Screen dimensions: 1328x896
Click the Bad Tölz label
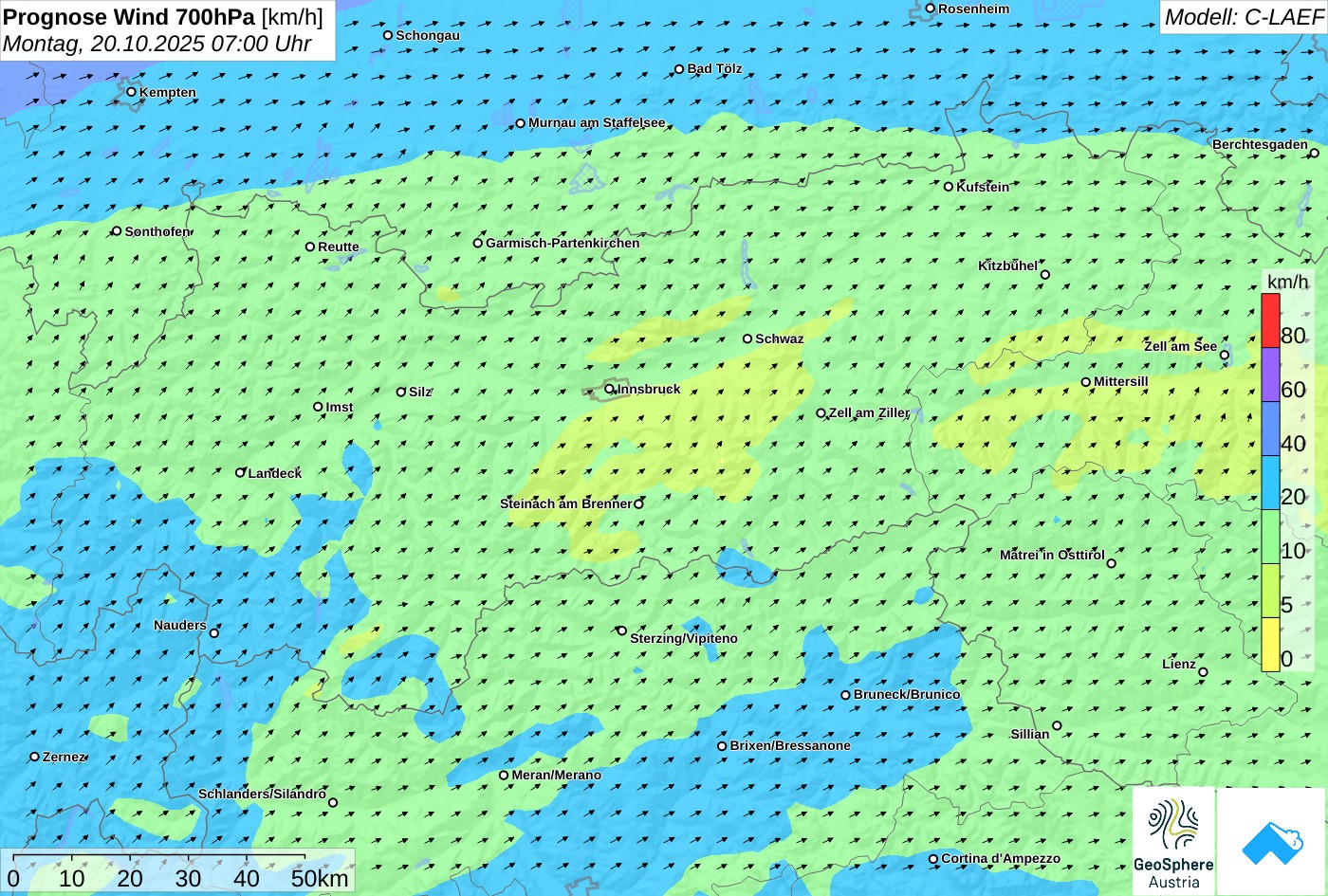coord(715,68)
